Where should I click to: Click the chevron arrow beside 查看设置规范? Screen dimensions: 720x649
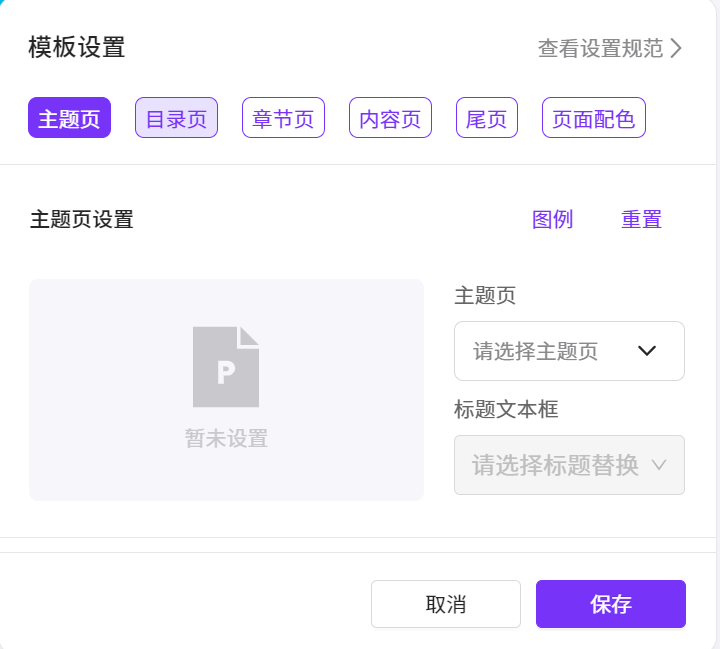click(x=677, y=48)
